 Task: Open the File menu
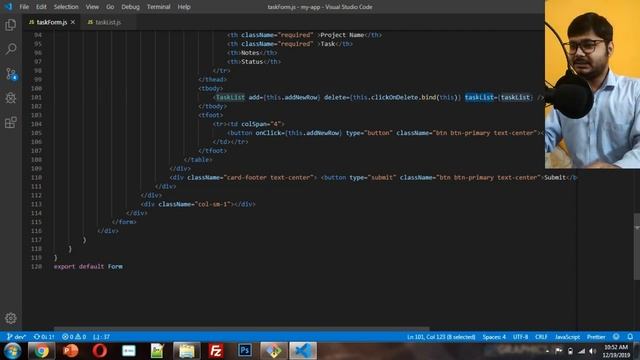(x=24, y=7)
